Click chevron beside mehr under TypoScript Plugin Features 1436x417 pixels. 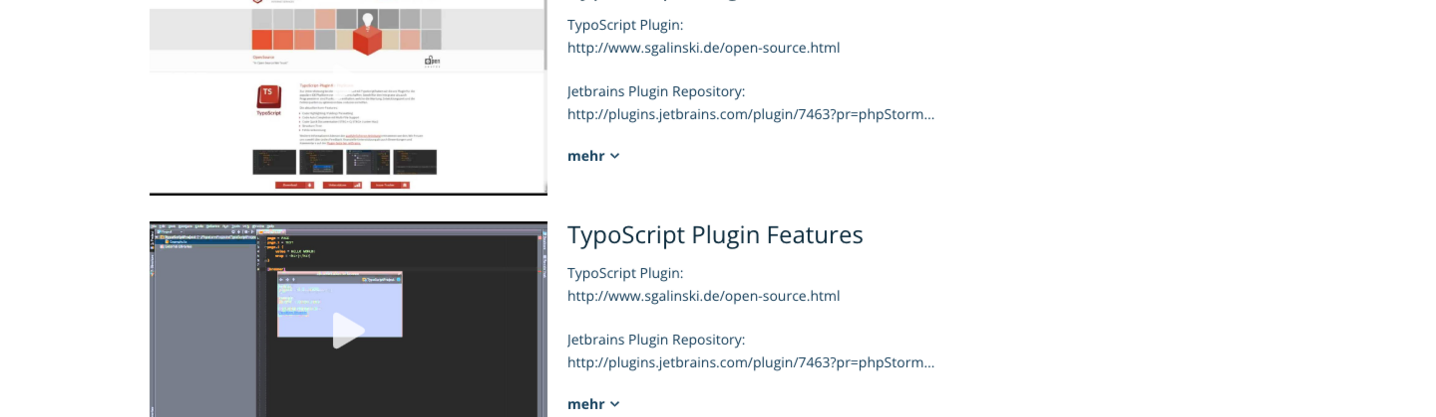tap(615, 404)
